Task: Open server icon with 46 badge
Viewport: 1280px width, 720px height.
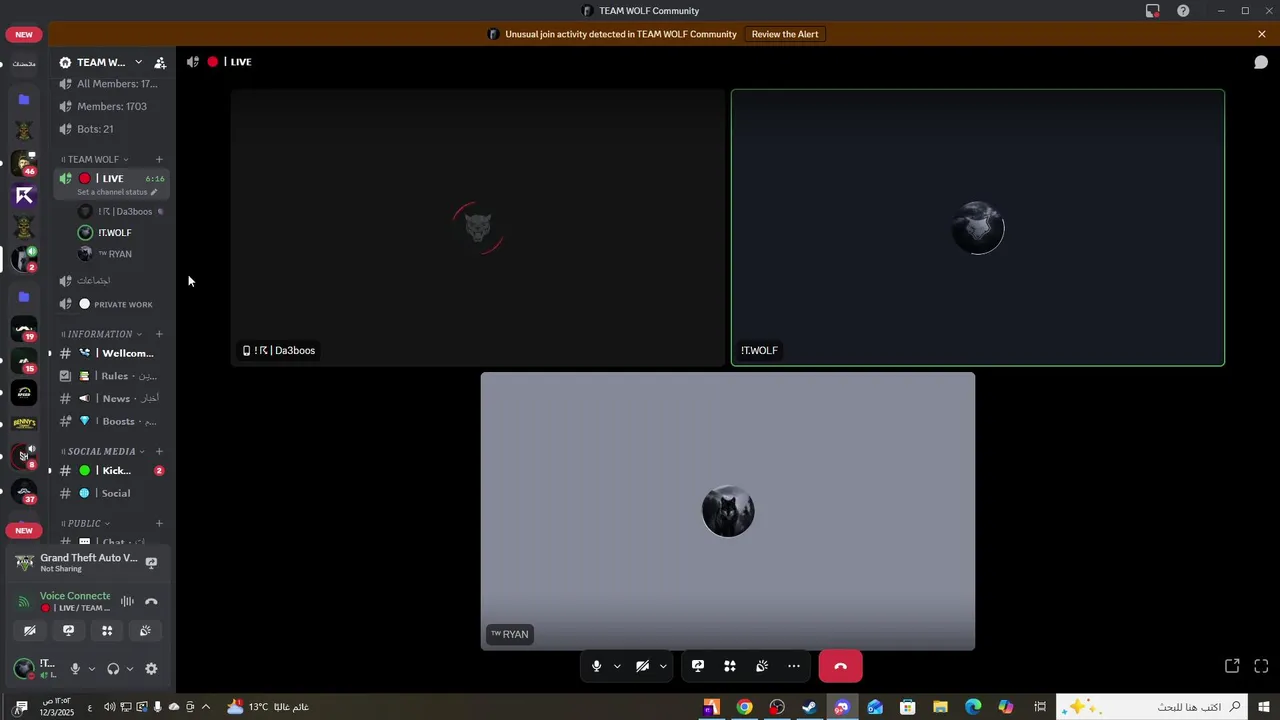Action: 24,163
